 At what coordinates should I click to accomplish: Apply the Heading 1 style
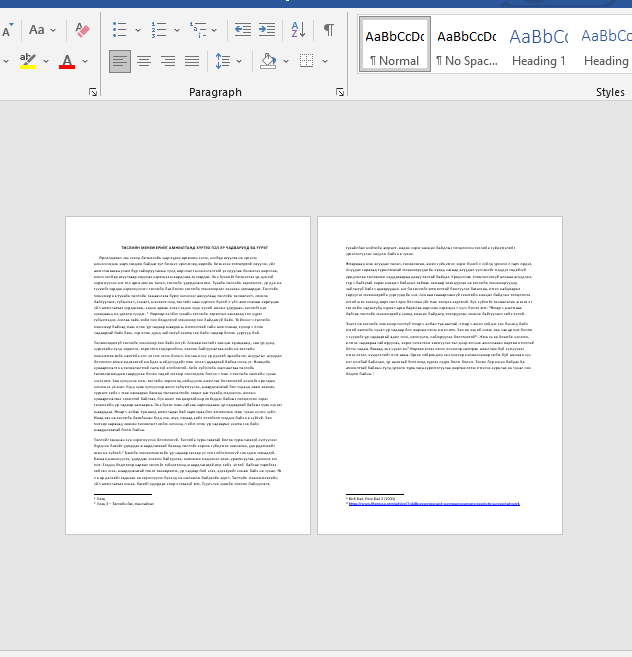pyautogui.click(x=538, y=46)
